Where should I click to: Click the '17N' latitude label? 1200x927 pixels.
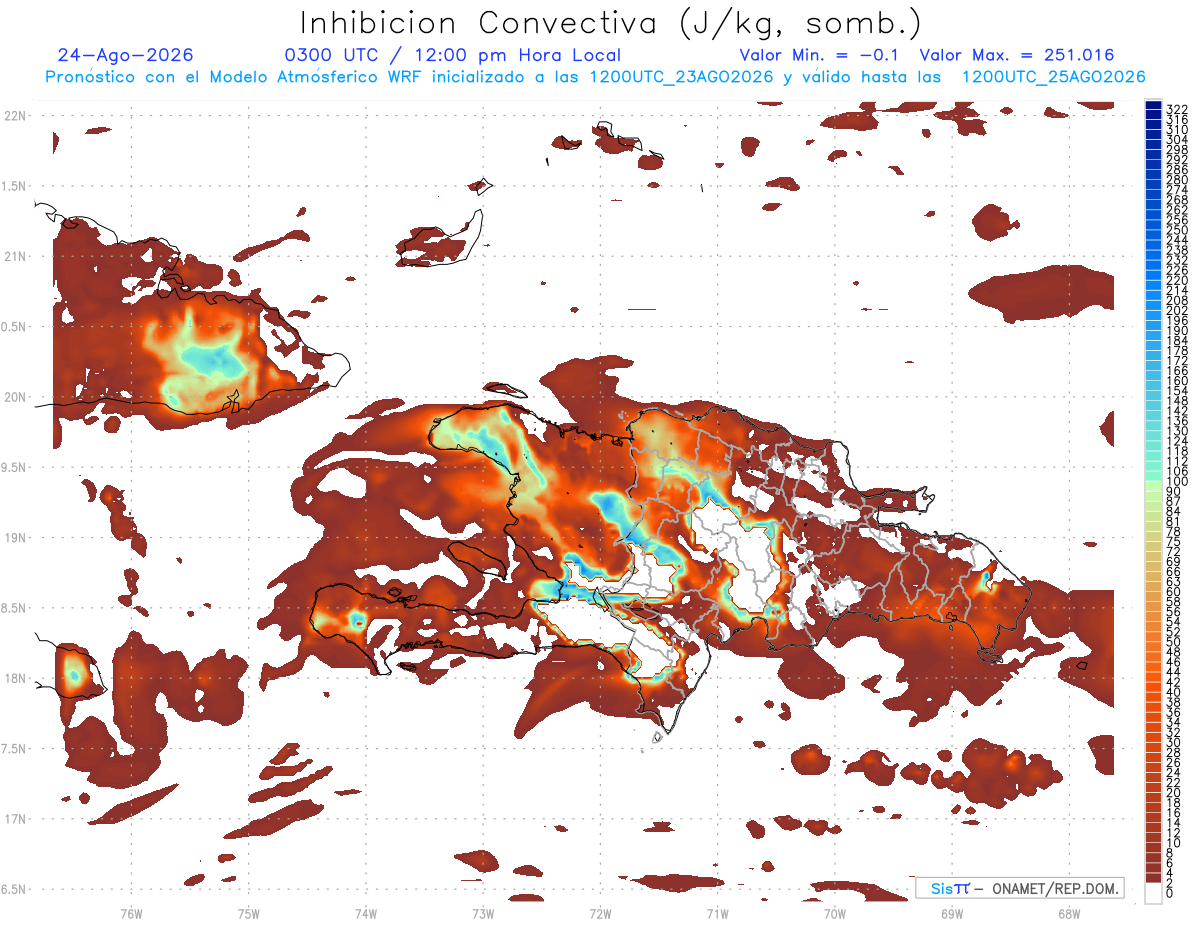(x=15, y=818)
